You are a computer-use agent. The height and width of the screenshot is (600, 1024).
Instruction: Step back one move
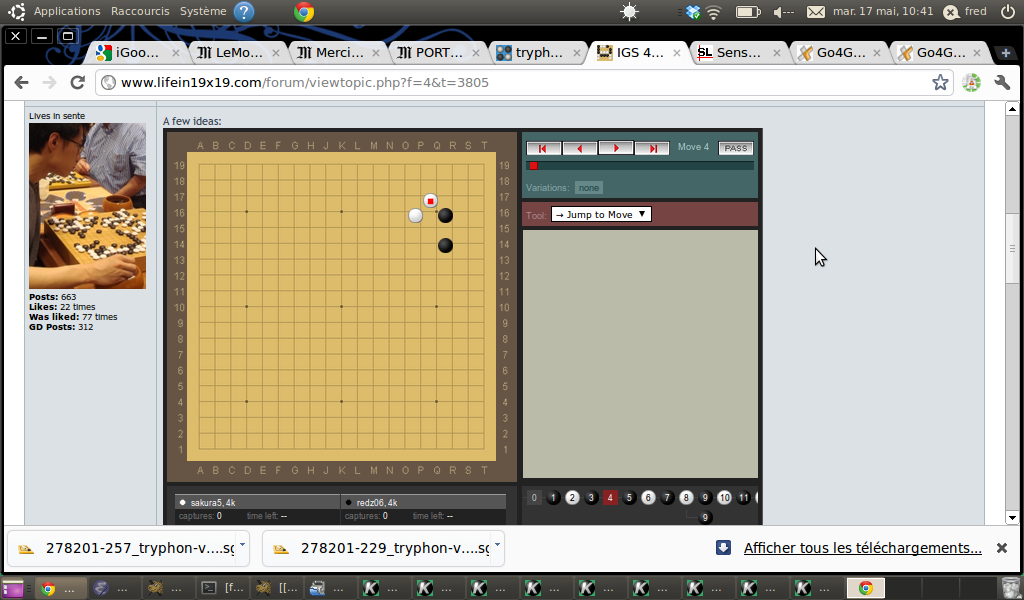[579, 148]
